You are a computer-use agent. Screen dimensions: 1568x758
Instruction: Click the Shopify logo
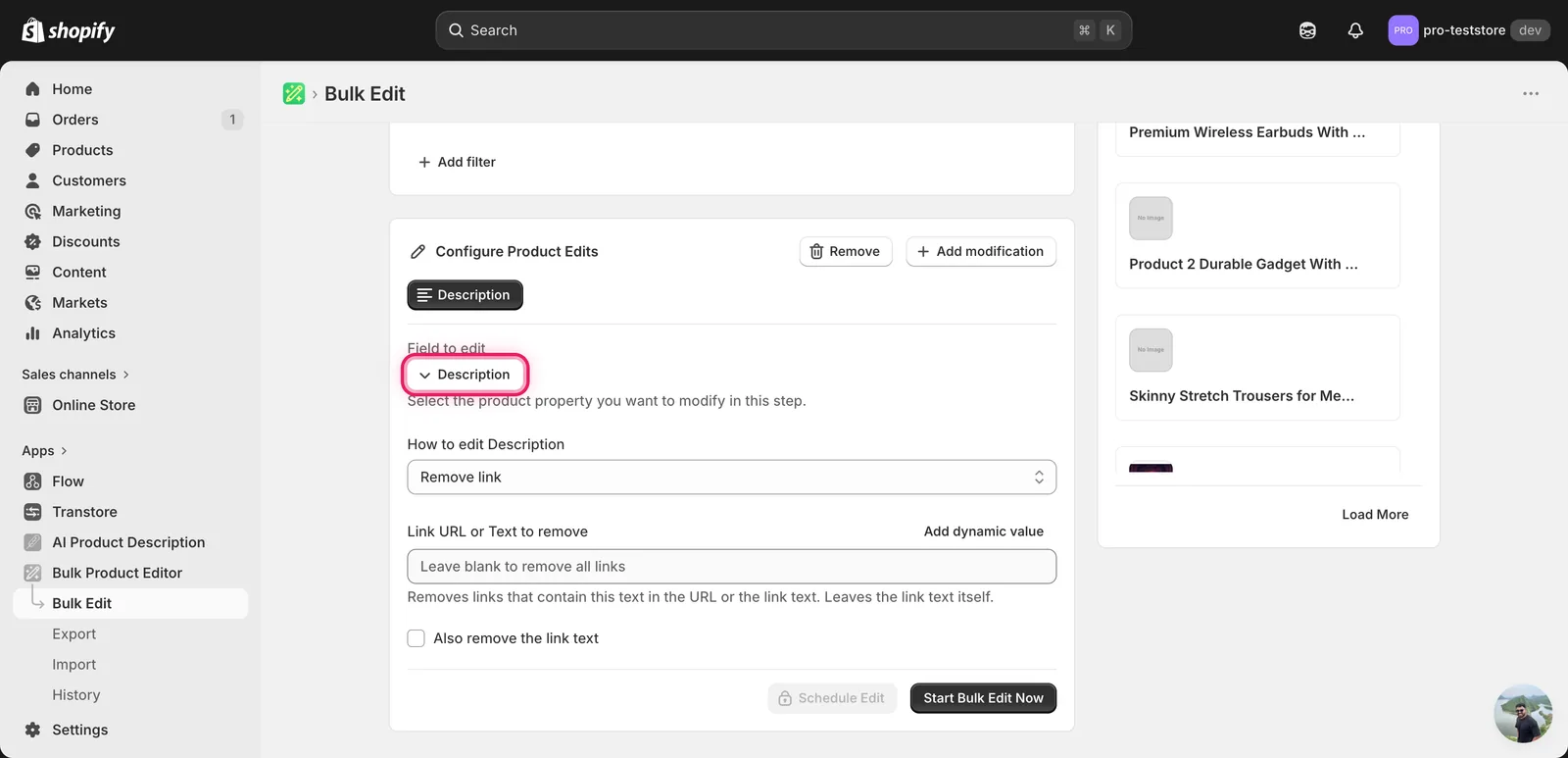tap(68, 30)
